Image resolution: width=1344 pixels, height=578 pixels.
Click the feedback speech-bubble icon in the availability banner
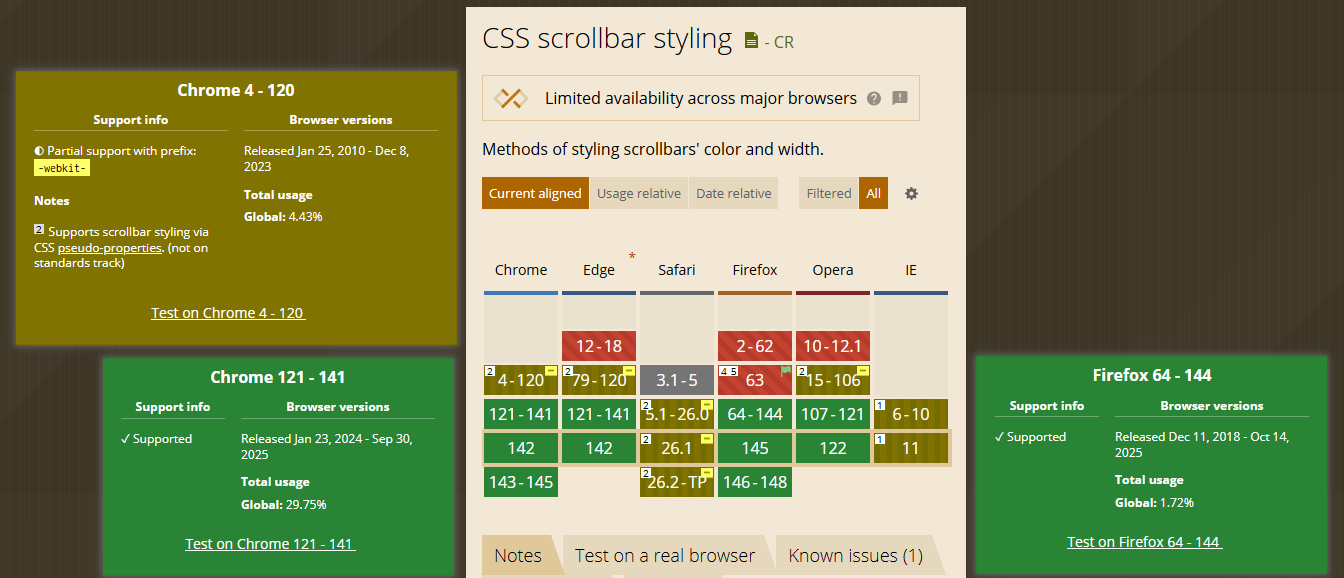click(899, 98)
